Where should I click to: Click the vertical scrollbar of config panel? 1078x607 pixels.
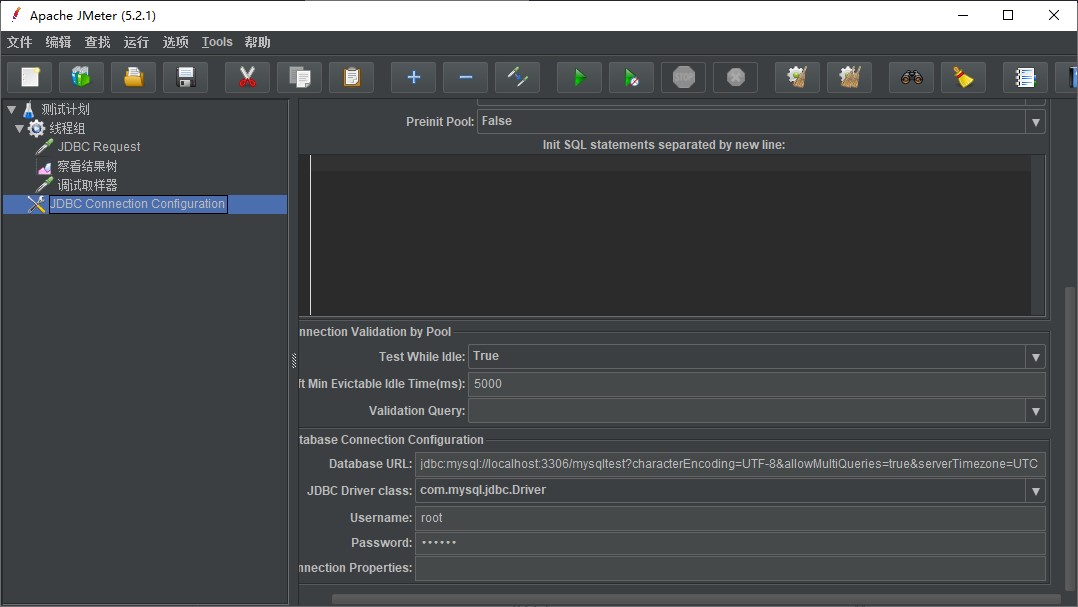(1070, 440)
